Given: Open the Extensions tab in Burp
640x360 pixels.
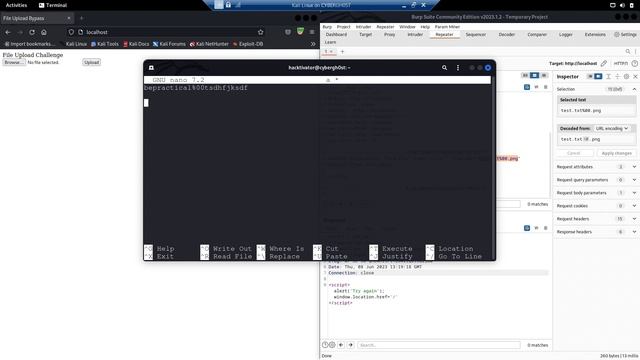Looking at the screenshot, I should coord(595,35).
